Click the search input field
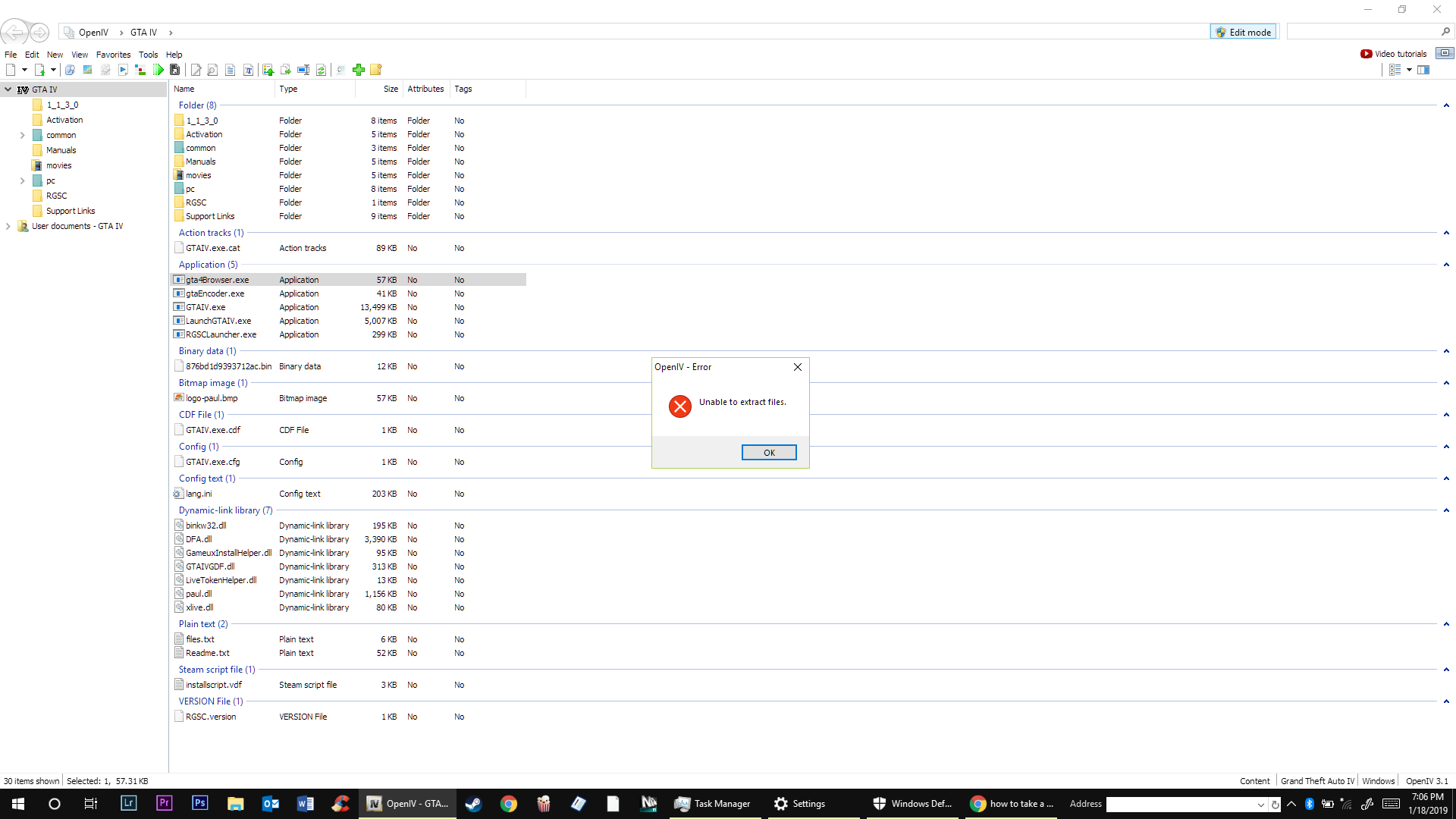1456x819 pixels. [x=1363, y=32]
